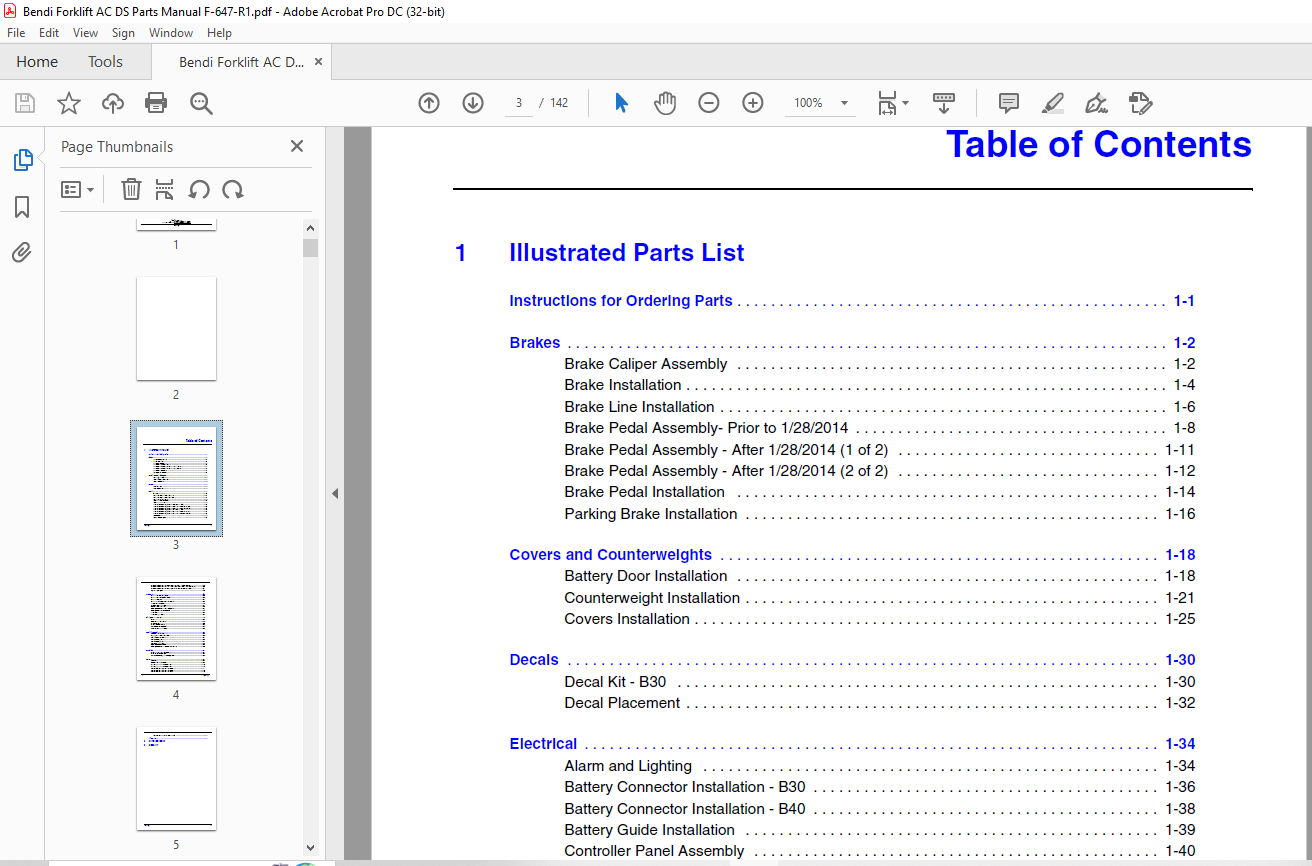Image resolution: width=1312 pixels, height=866 pixels.
Task: Click Alarm and Lighting entry
Action: click(628, 766)
